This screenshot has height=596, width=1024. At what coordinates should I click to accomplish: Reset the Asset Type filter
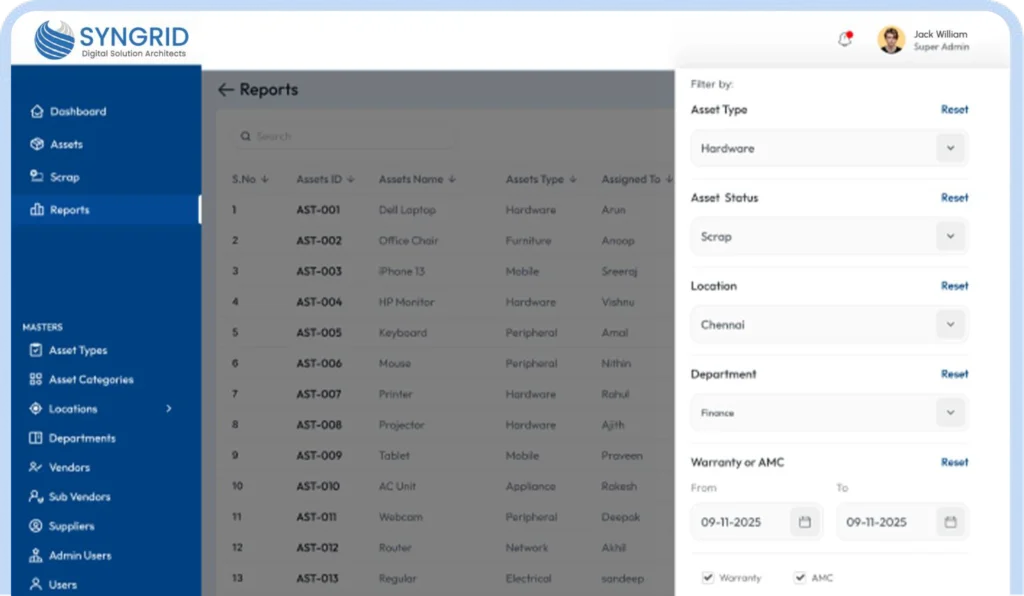click(x=954, y=110)
